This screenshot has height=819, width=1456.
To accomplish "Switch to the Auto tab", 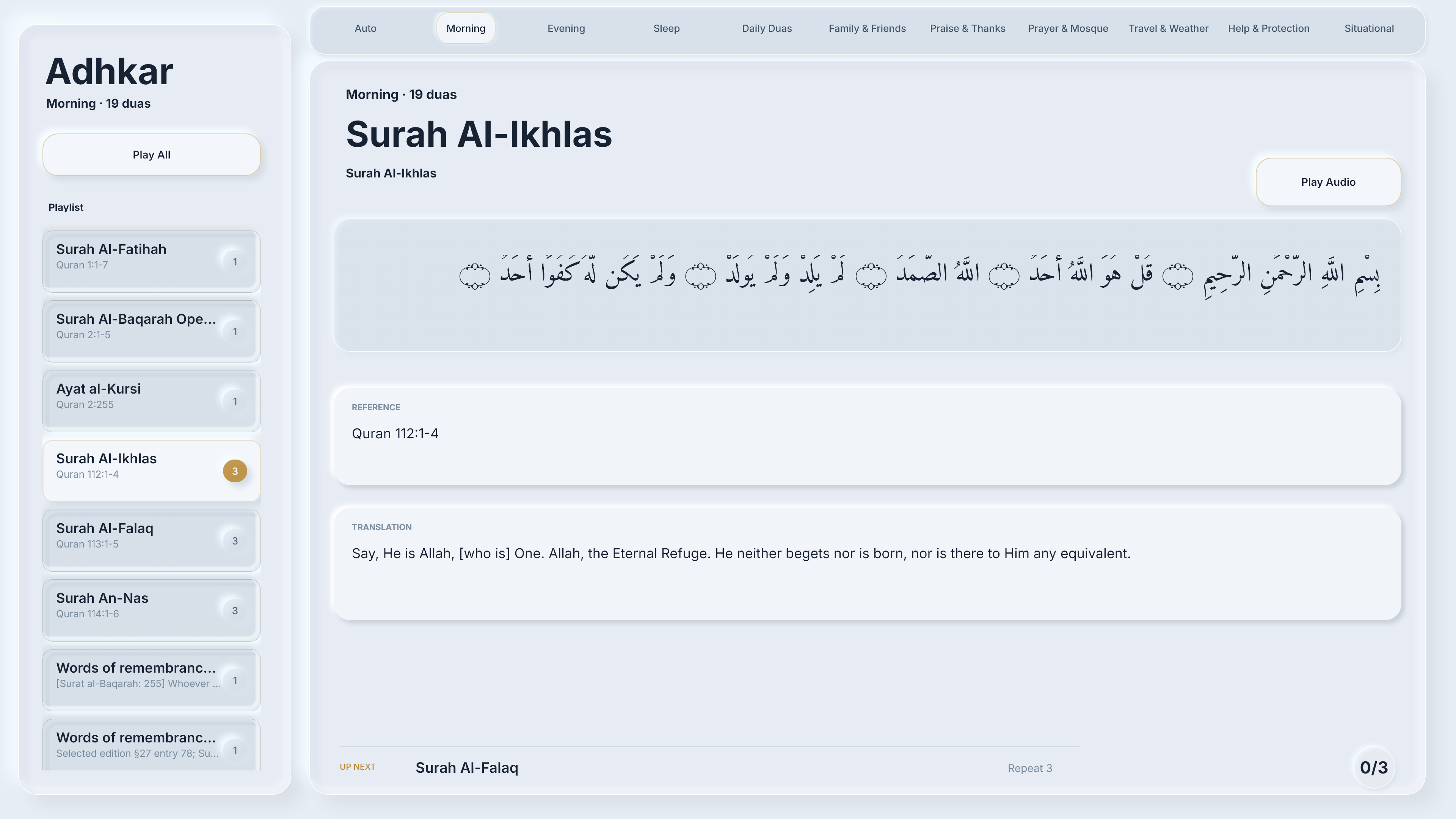I will click(365, 28).
